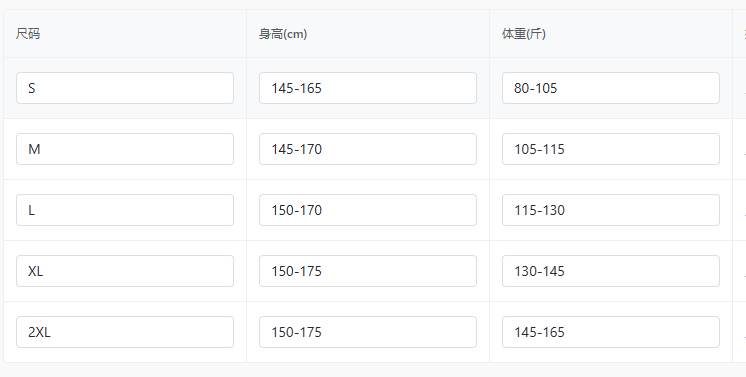Select weight field with value 105-115
The height and width of the screenshot is (377, 746).
(611, 149)
